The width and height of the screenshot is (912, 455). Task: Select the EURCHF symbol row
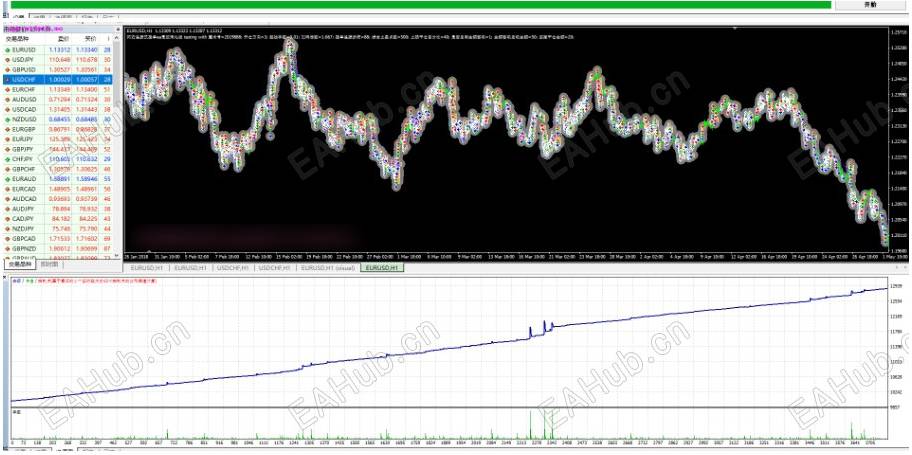pyautogui.click(x=58, y=90)
